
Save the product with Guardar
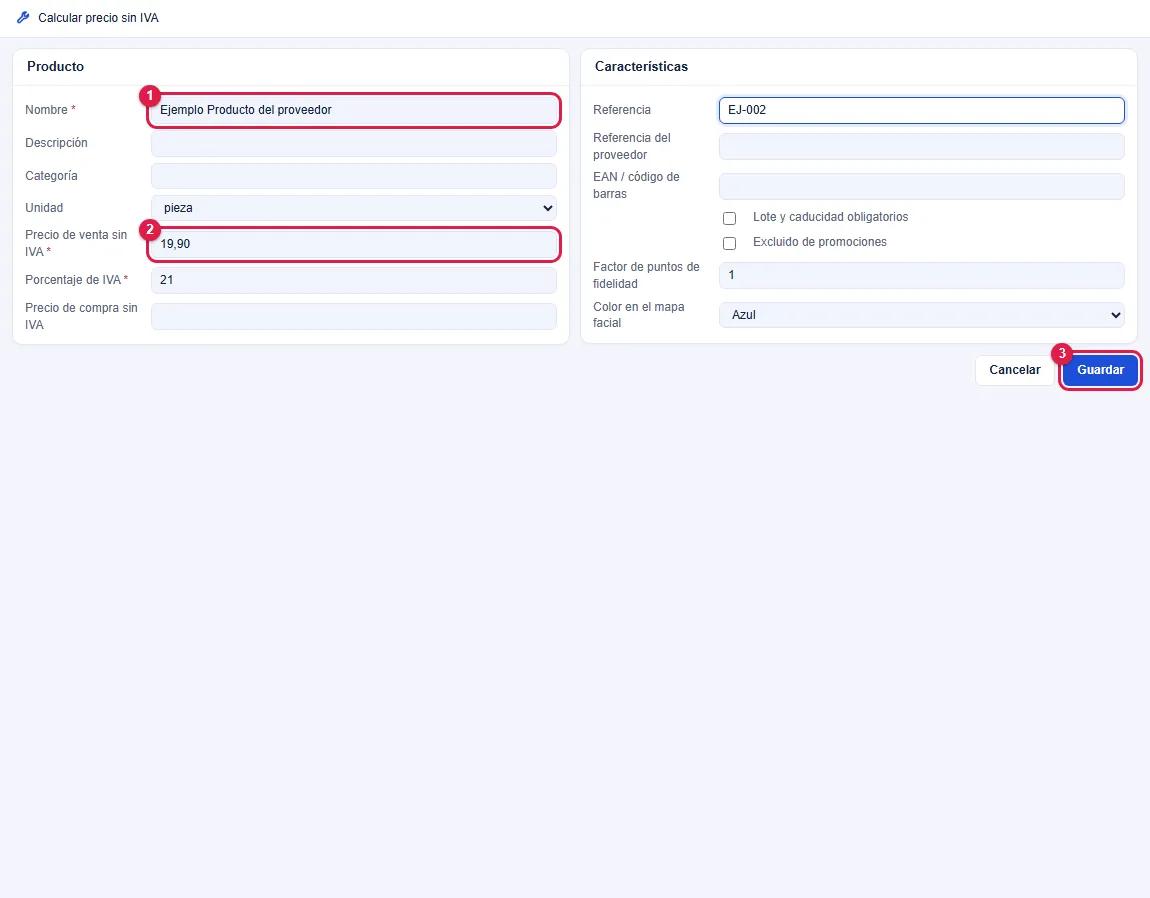point(1100,370)
